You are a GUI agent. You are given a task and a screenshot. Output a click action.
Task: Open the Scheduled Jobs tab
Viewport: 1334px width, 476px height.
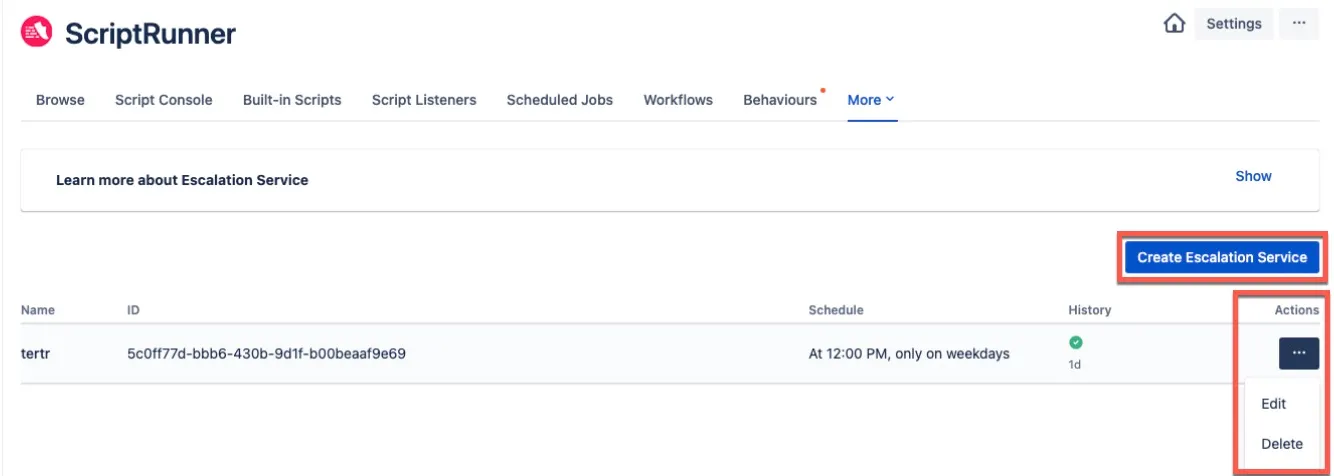[560, 100]
